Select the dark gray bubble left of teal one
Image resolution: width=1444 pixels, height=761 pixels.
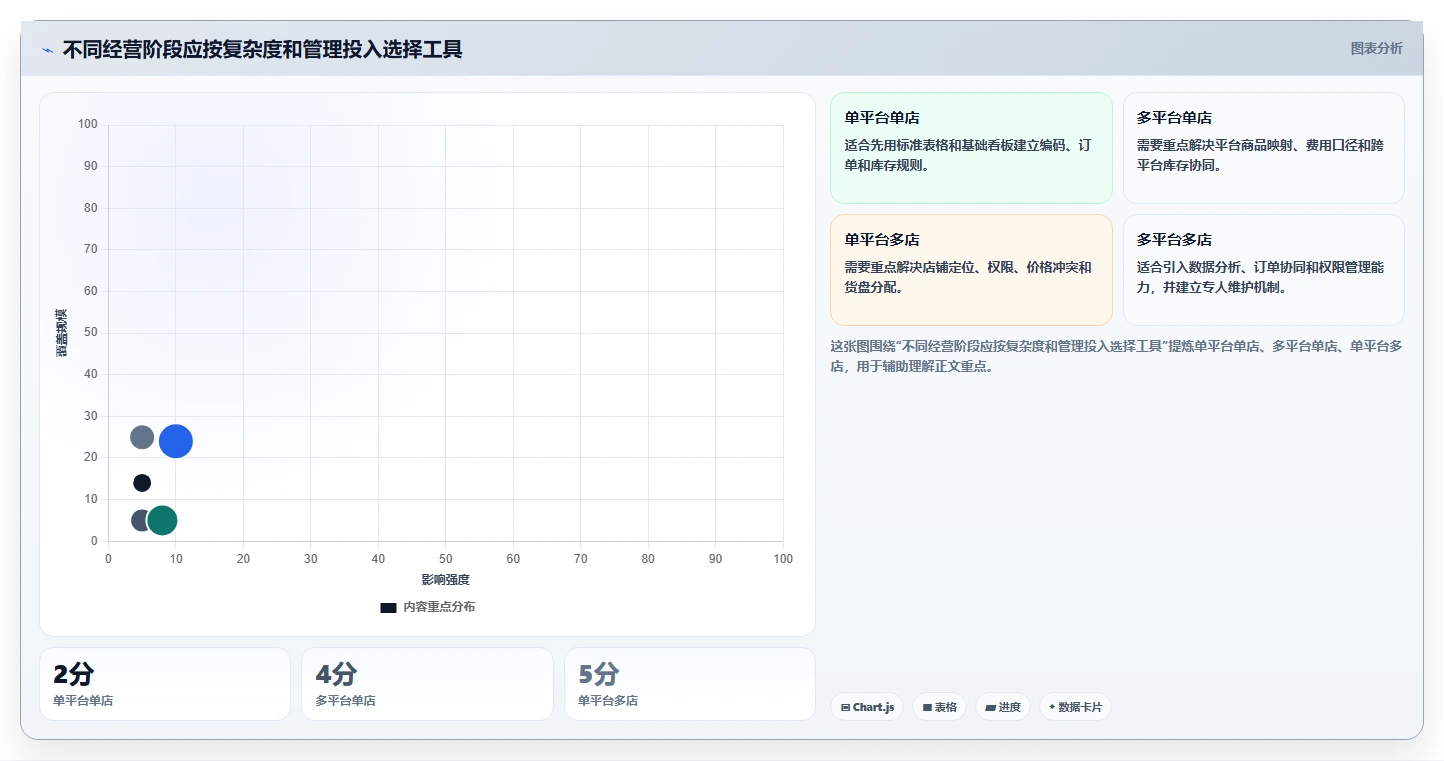pos(140,520)
